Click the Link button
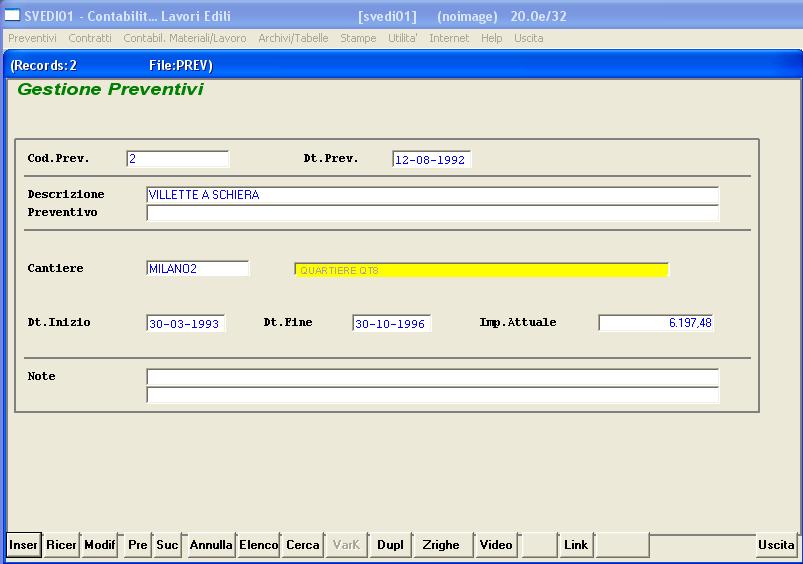The height and width of the screenshot is (564, 803). click(x=576, y=545)
